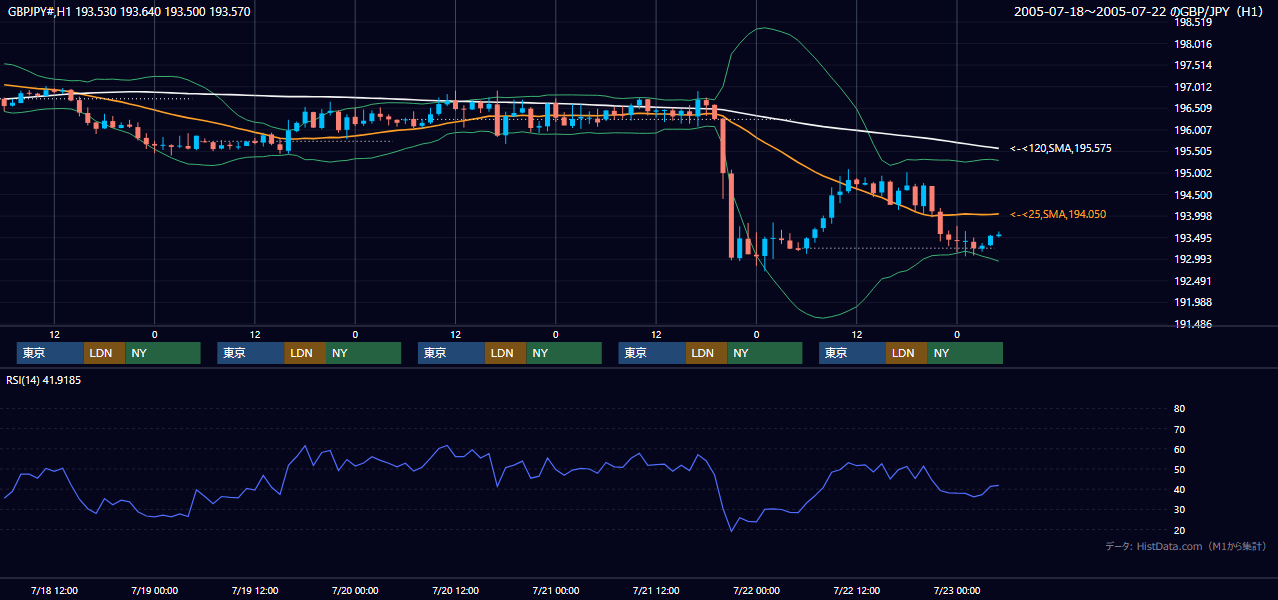Click price axis value 194.500
Viewport: 1278px width, 600px height.
1193,195
